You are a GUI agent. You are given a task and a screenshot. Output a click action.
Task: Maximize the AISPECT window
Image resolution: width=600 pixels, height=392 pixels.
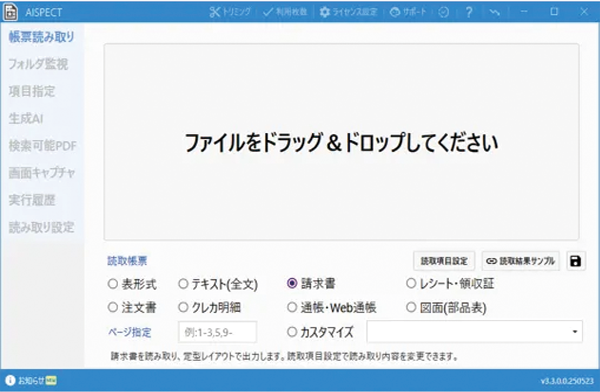click(x=554, y=12)
